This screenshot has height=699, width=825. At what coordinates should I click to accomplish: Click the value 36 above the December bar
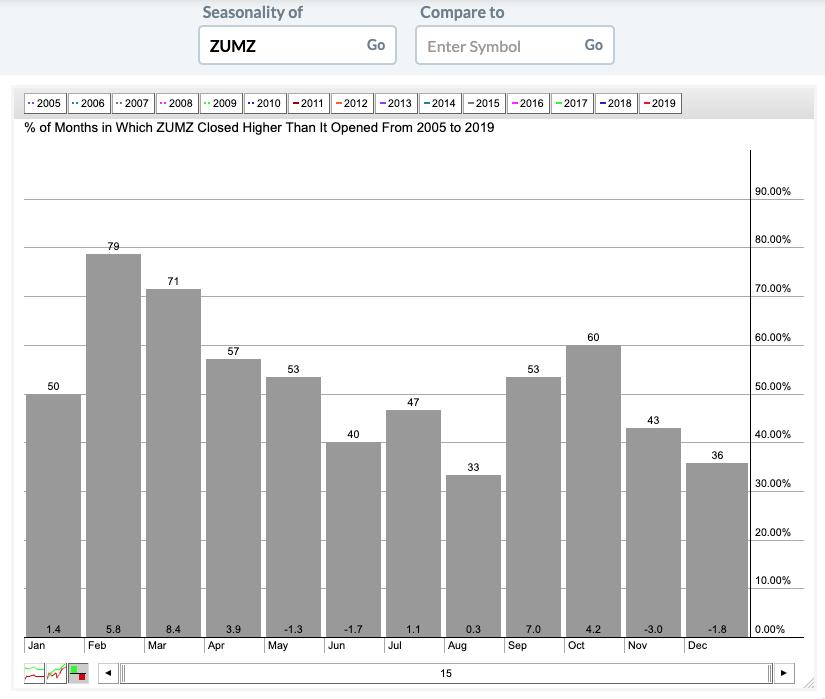[717, 455]
